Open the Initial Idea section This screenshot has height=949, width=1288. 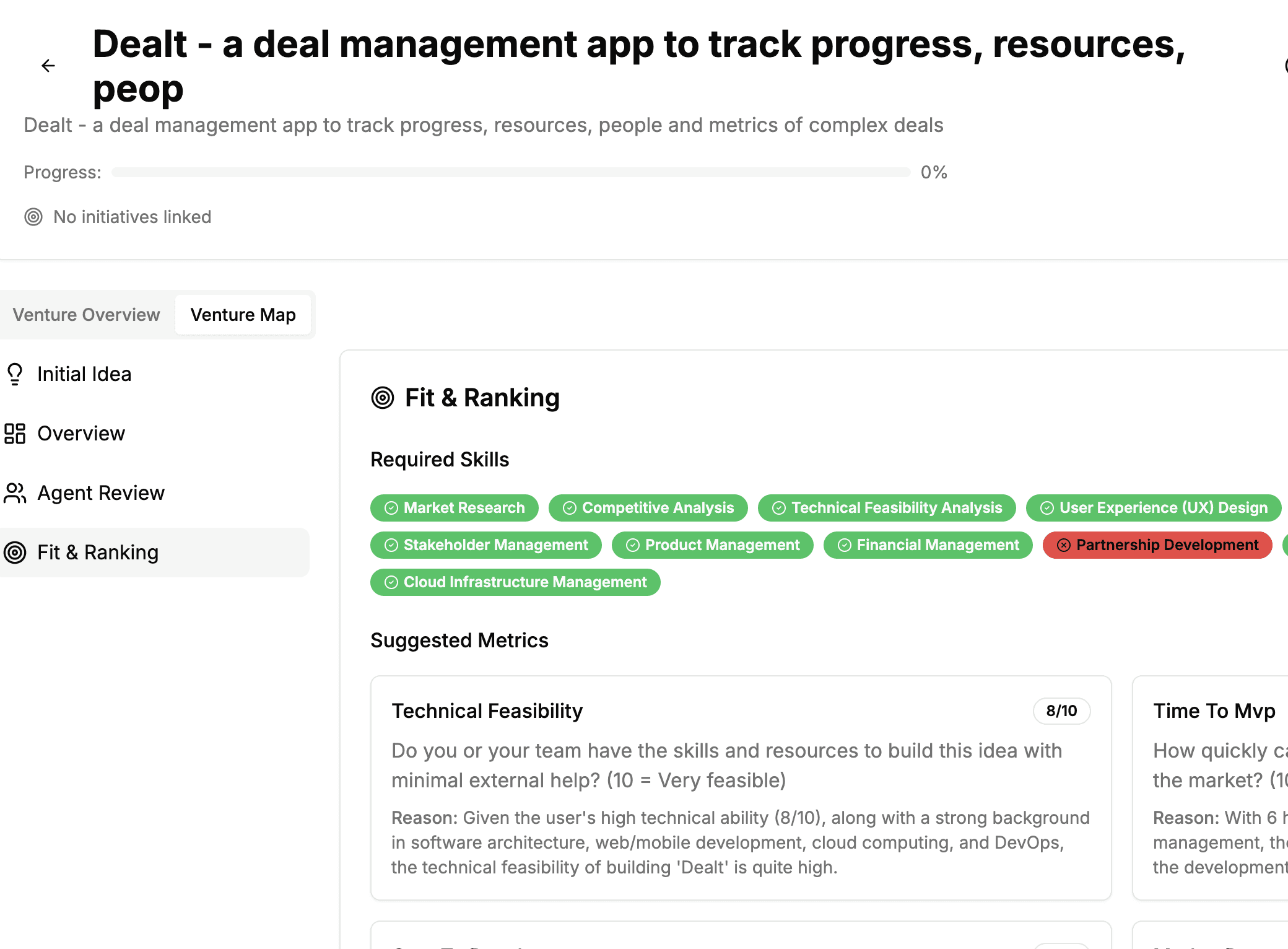84,374
